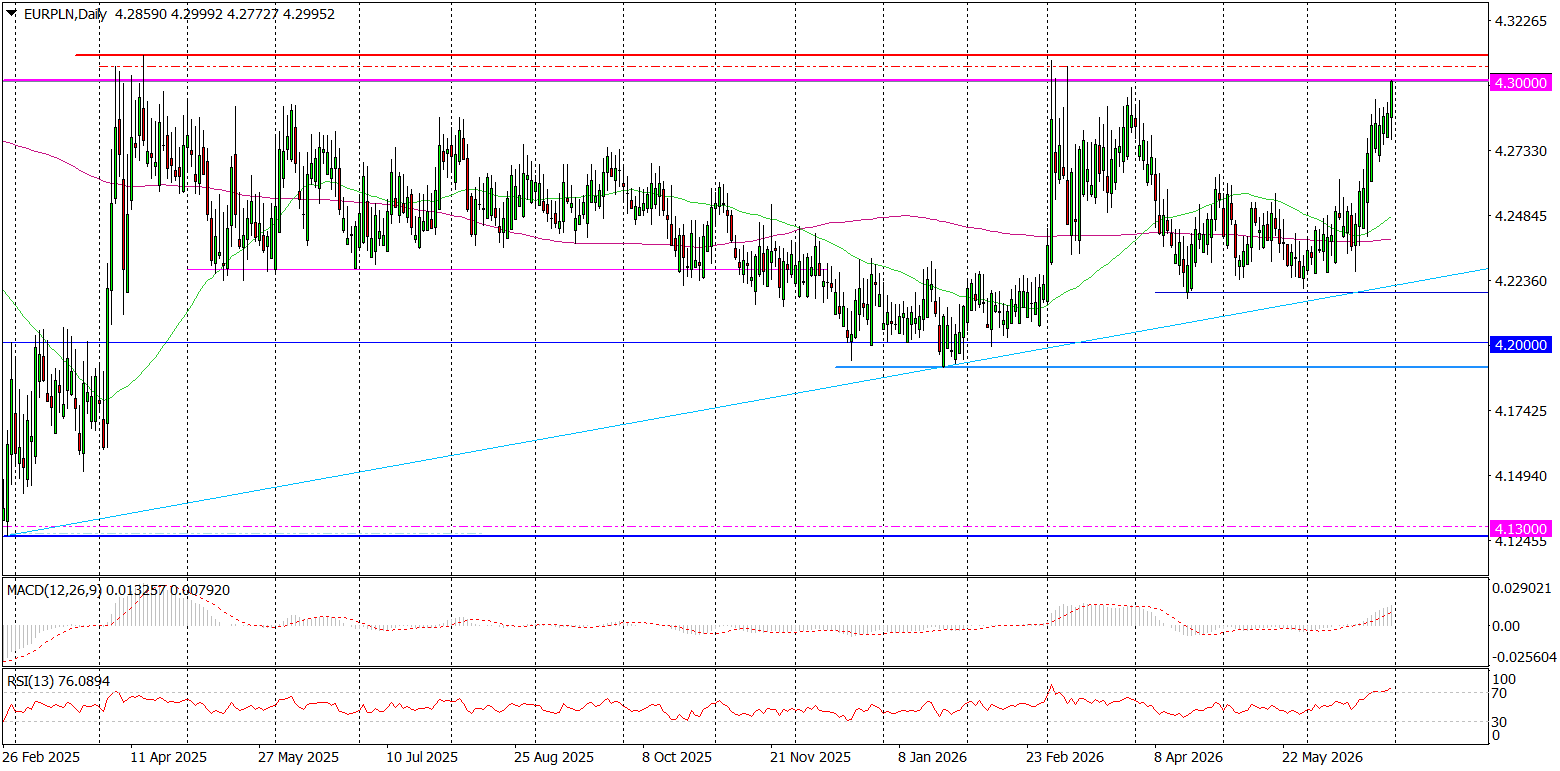
Task: Click the 23 Feb 2026 date label
Action: [x=1063, y=758]
